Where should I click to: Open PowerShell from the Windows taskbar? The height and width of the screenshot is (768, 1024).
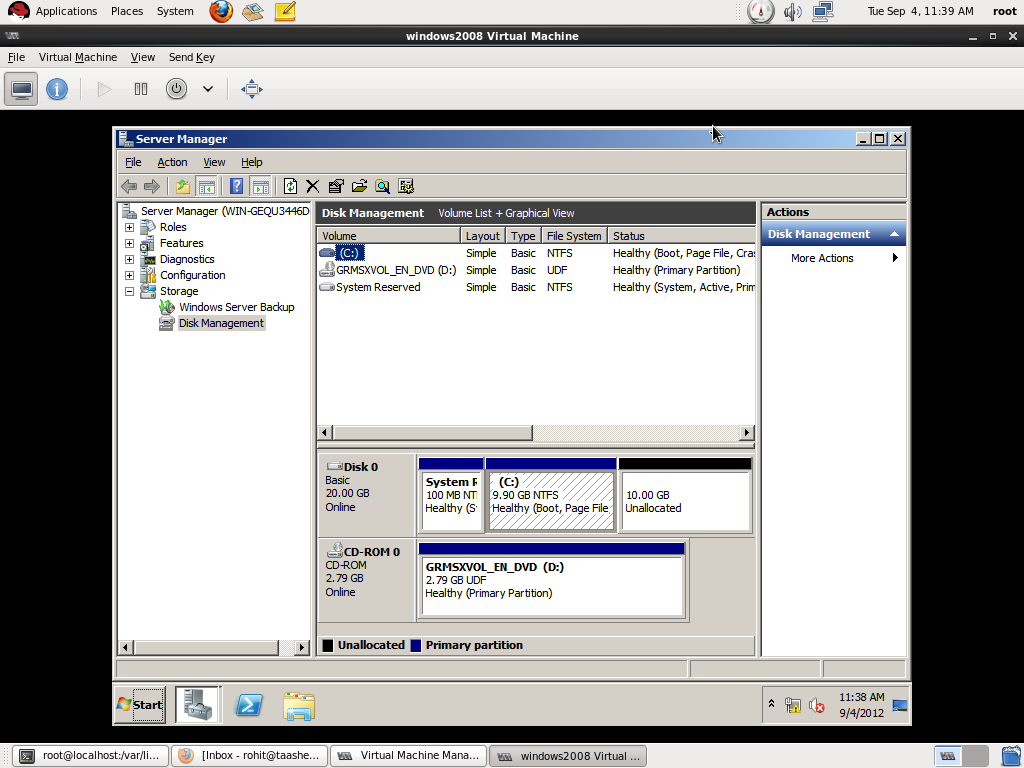249,705
